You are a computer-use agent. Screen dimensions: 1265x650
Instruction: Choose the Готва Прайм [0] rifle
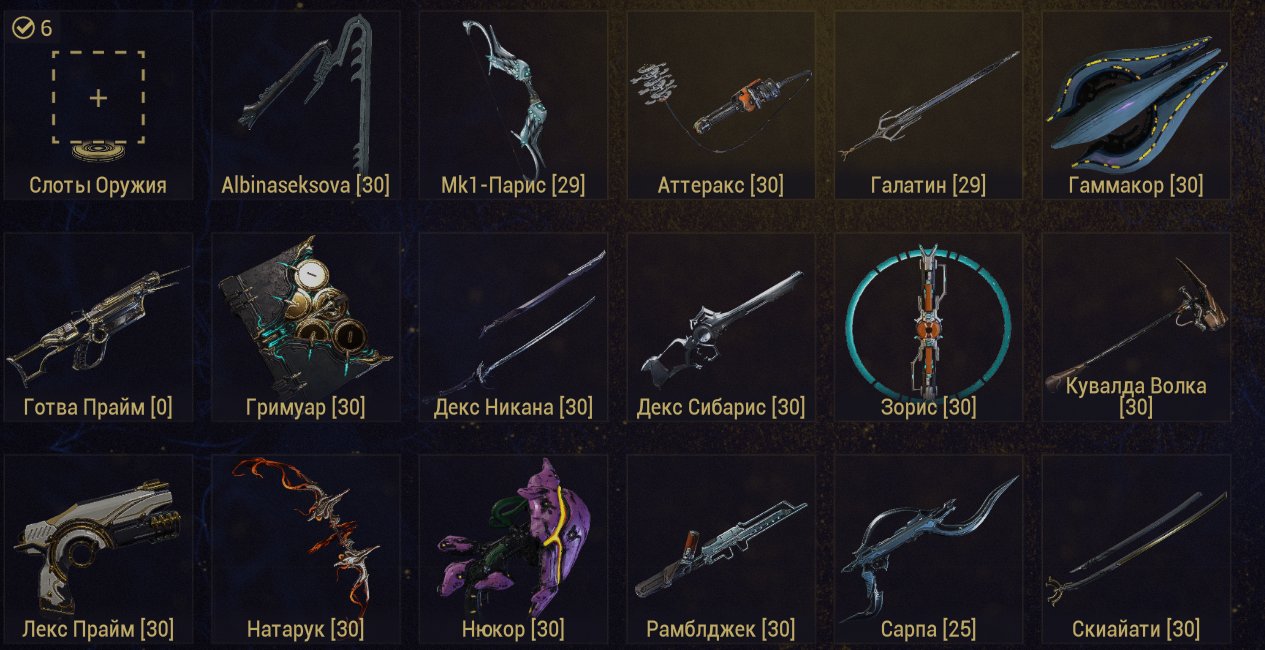[x=98, y=327]
